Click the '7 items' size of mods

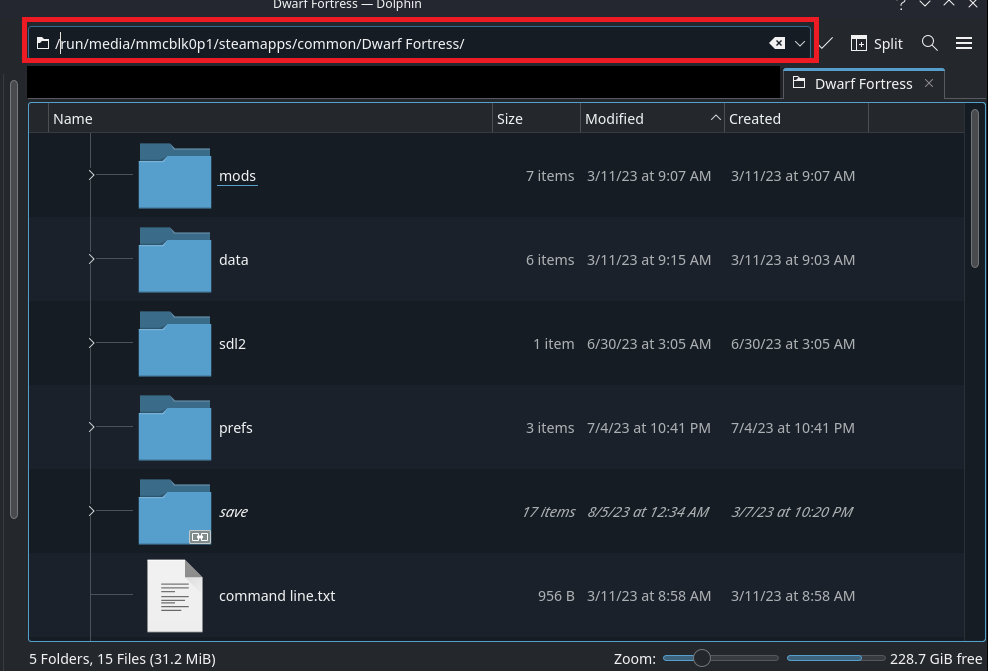[x=549, y=176]
